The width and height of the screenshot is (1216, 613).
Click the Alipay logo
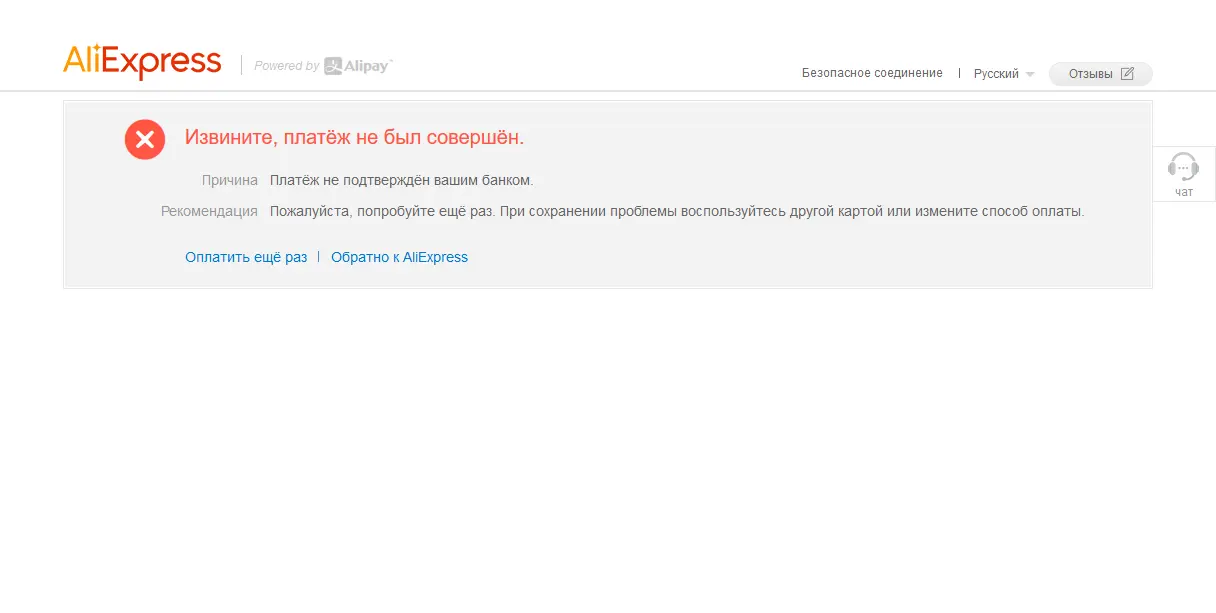coord(358,66)
